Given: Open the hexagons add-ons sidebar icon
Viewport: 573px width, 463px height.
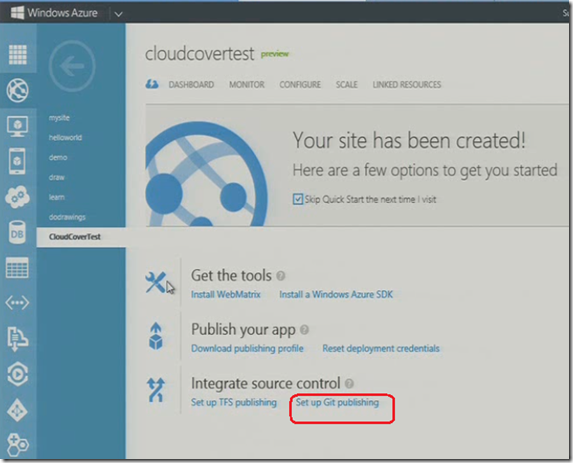Looking at the screenshot, I should tap(17, 445).
